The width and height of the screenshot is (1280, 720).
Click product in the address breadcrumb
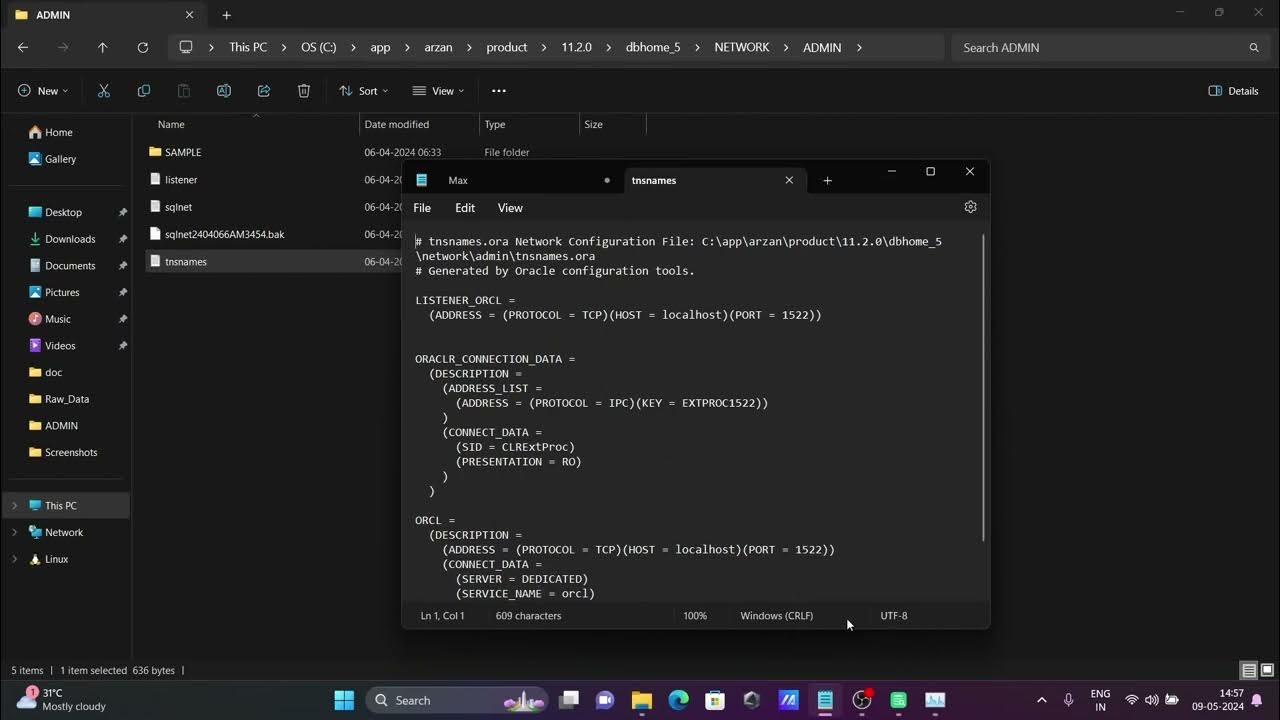(507, 47)
